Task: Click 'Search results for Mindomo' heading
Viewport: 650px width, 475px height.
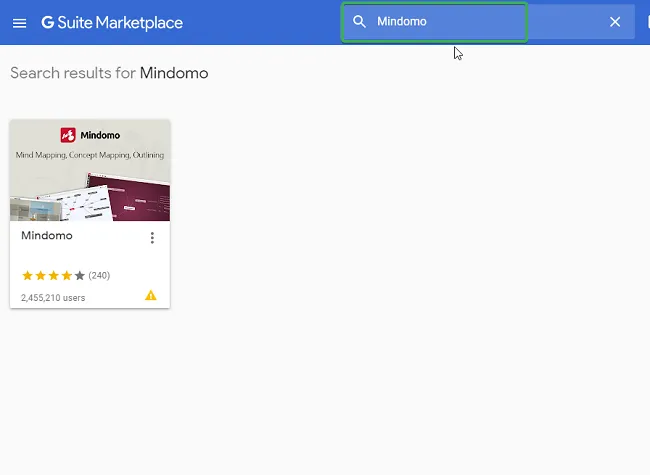Action: [109, 73]
